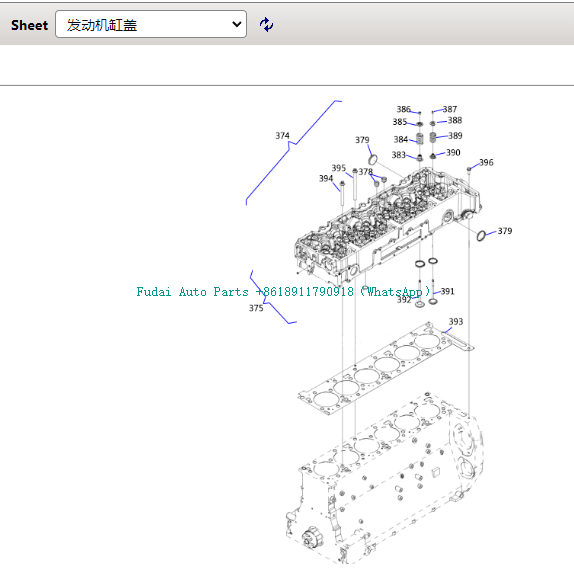Click the 379 label right of cylinder head
Viewport: 574px width, 579px height.
tap(505, 231)
